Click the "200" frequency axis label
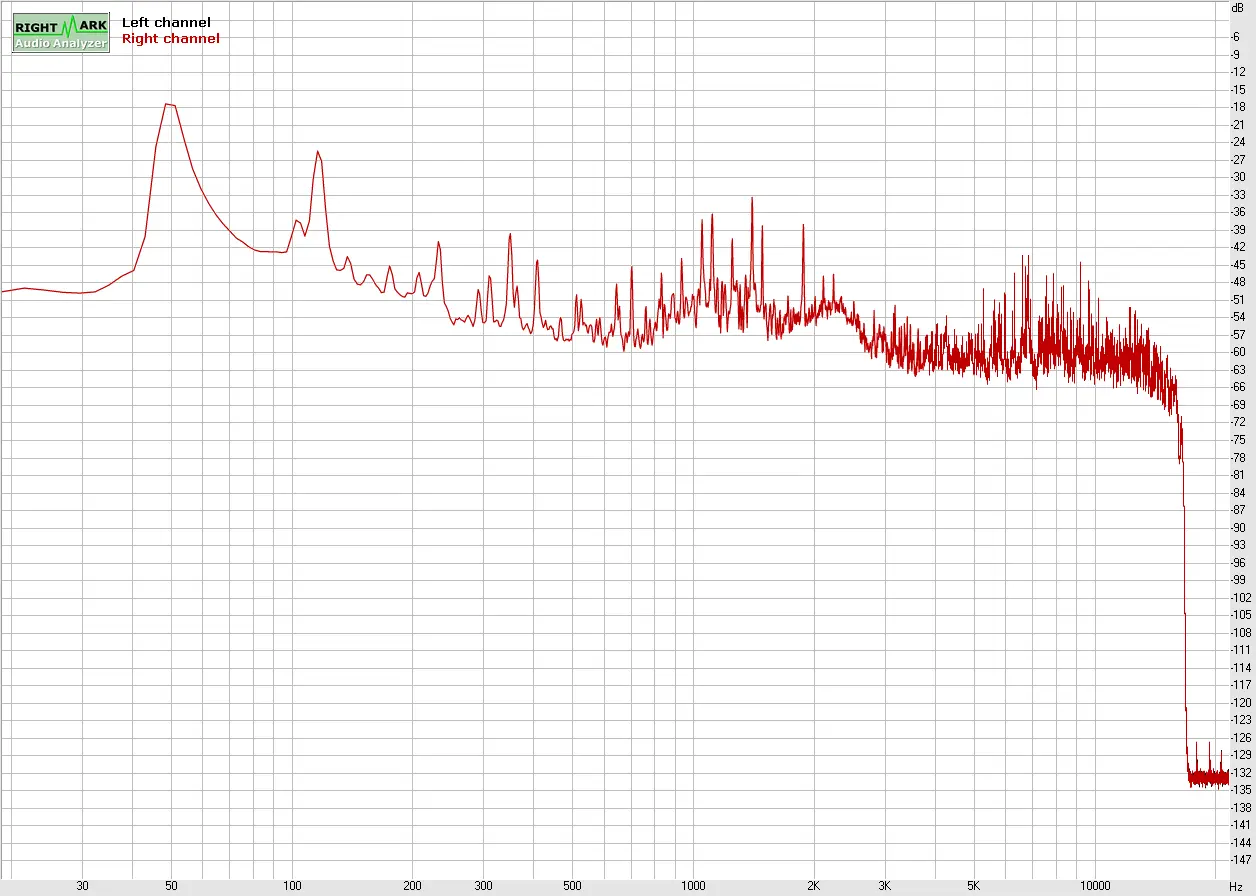This screenshot has height=896, width=1256. click(x=413, y=886)
